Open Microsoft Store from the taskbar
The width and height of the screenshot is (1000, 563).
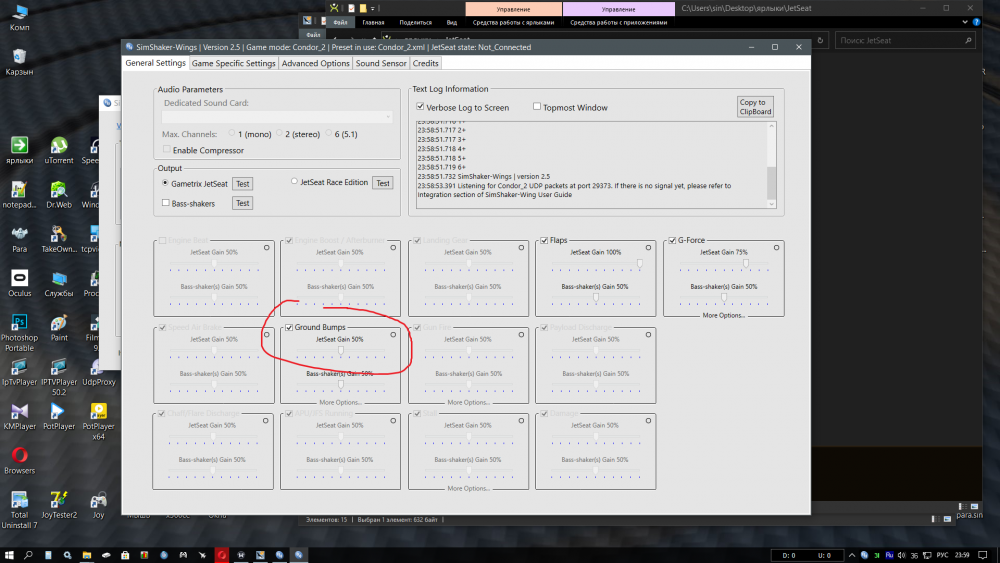pyautogui.click(x=125, y=555)
